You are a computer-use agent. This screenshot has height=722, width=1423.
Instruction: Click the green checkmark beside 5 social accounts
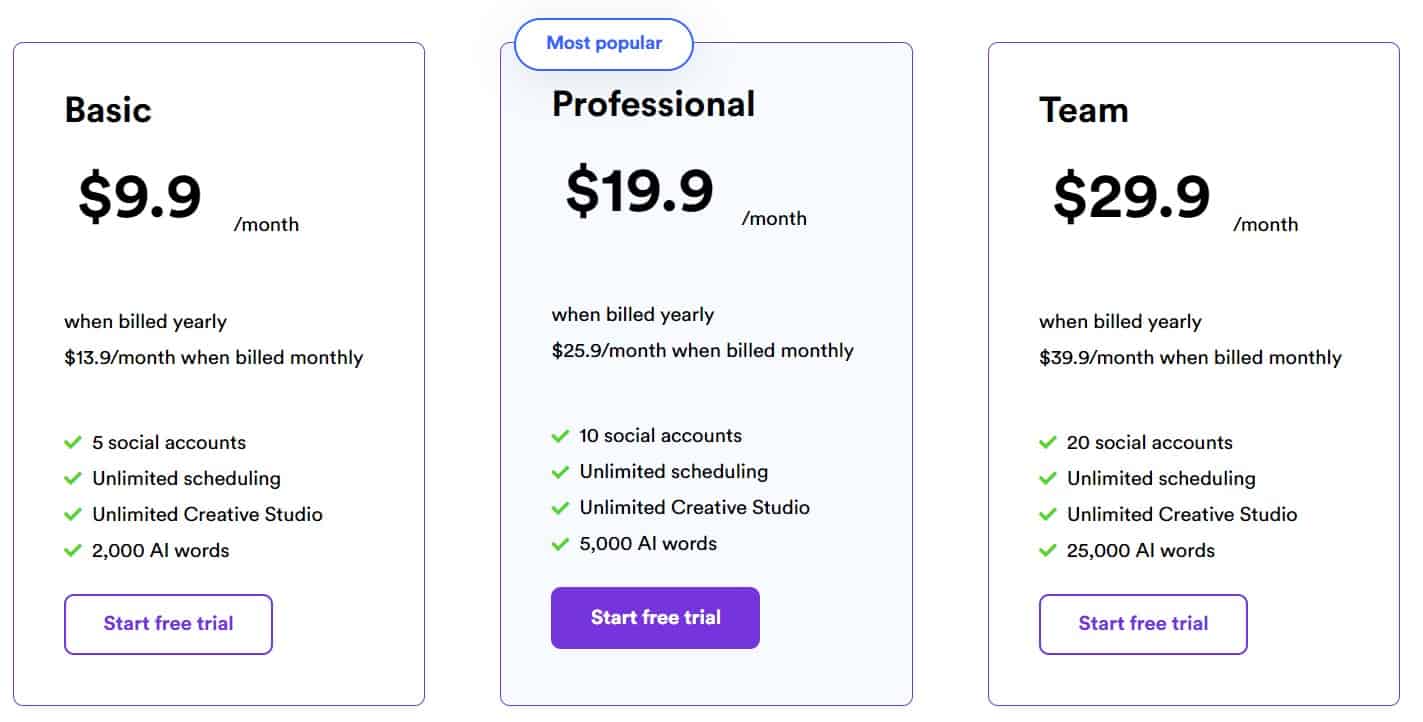(71, 441)
